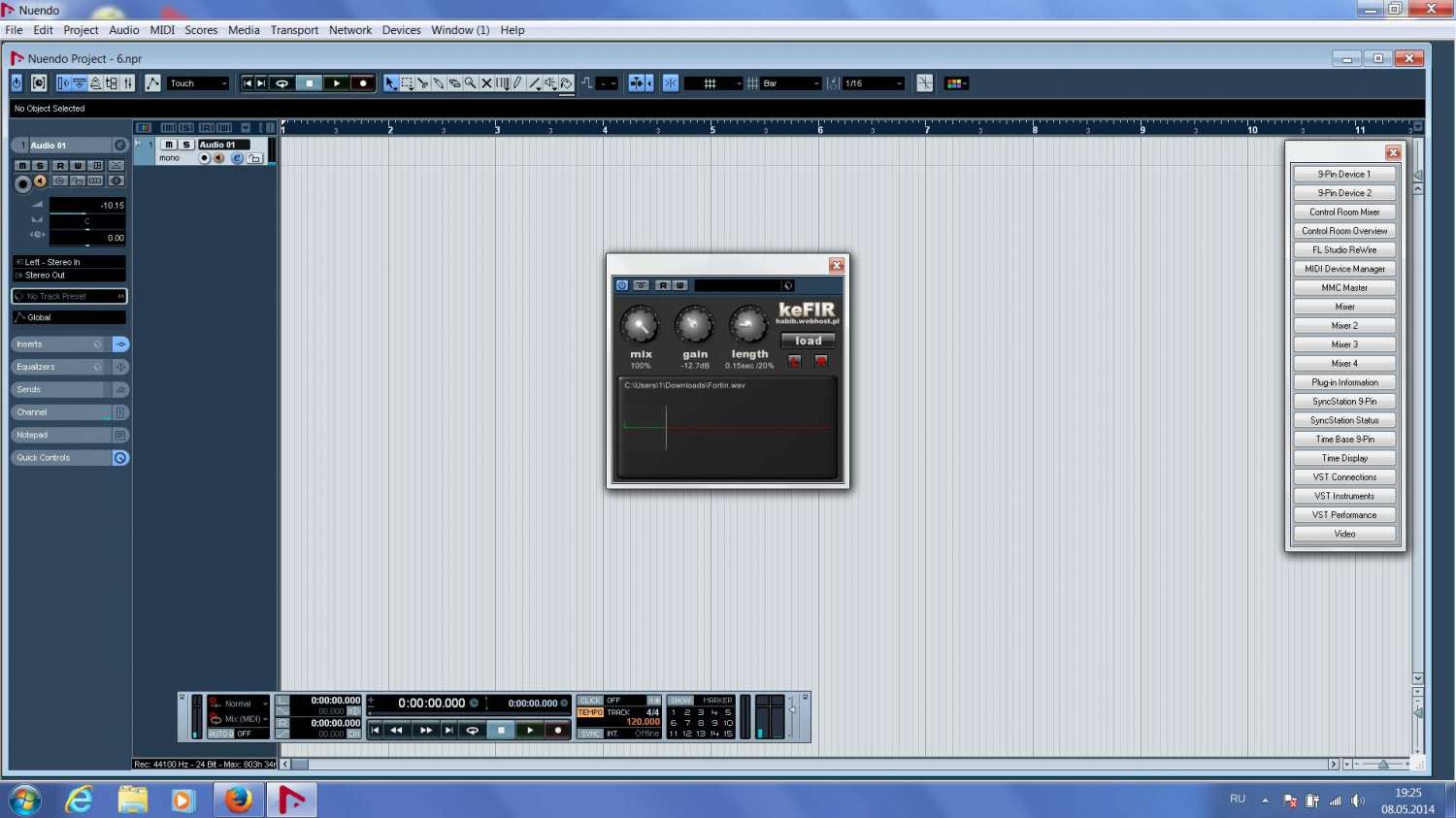
Task: Open the Left - Stereo In input routing
Action: [69, 262]
